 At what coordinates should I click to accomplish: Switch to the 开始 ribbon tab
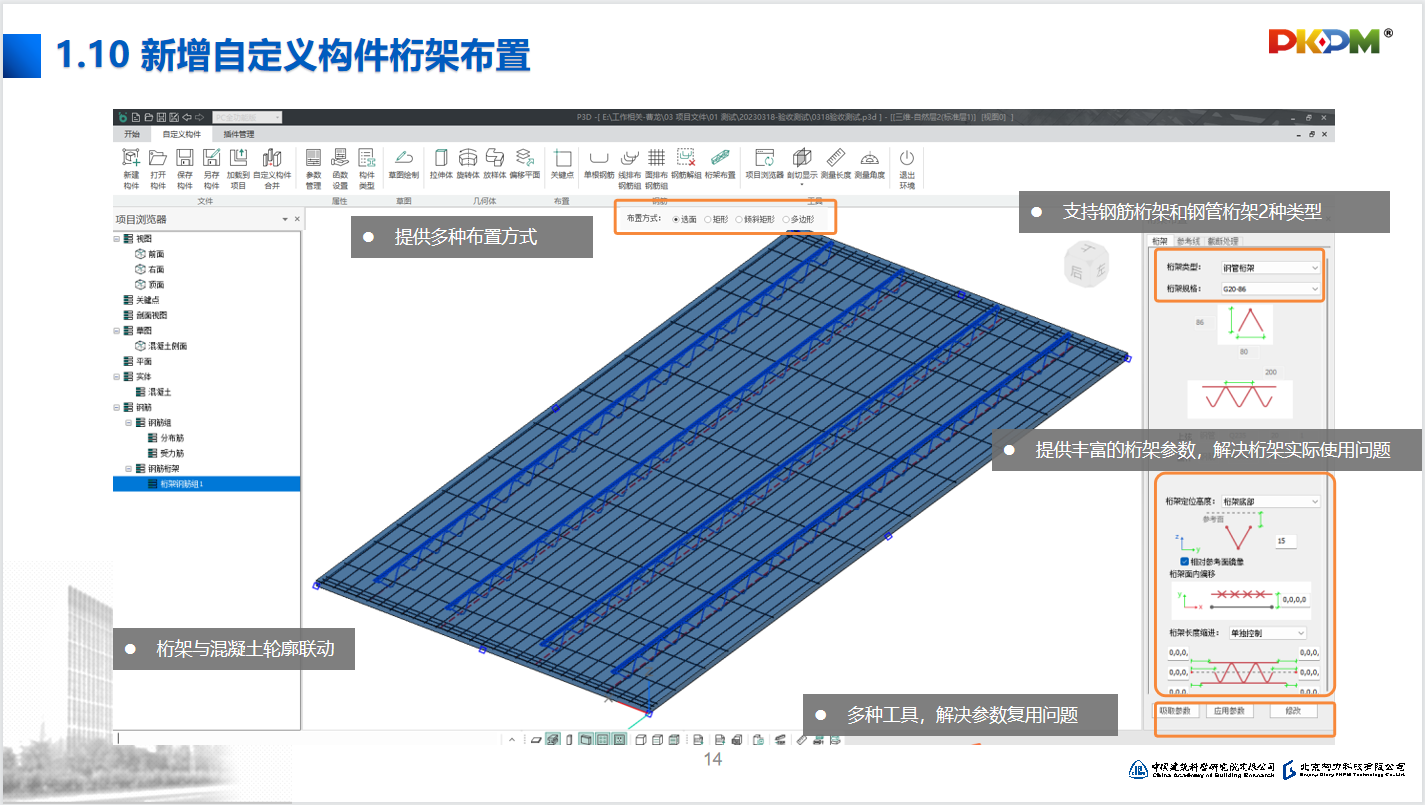(x=132, y=134)
